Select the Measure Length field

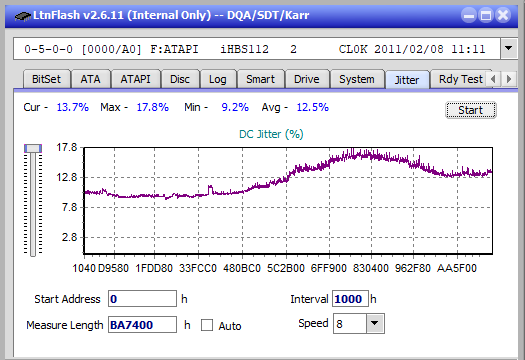[x=142, y=325]
